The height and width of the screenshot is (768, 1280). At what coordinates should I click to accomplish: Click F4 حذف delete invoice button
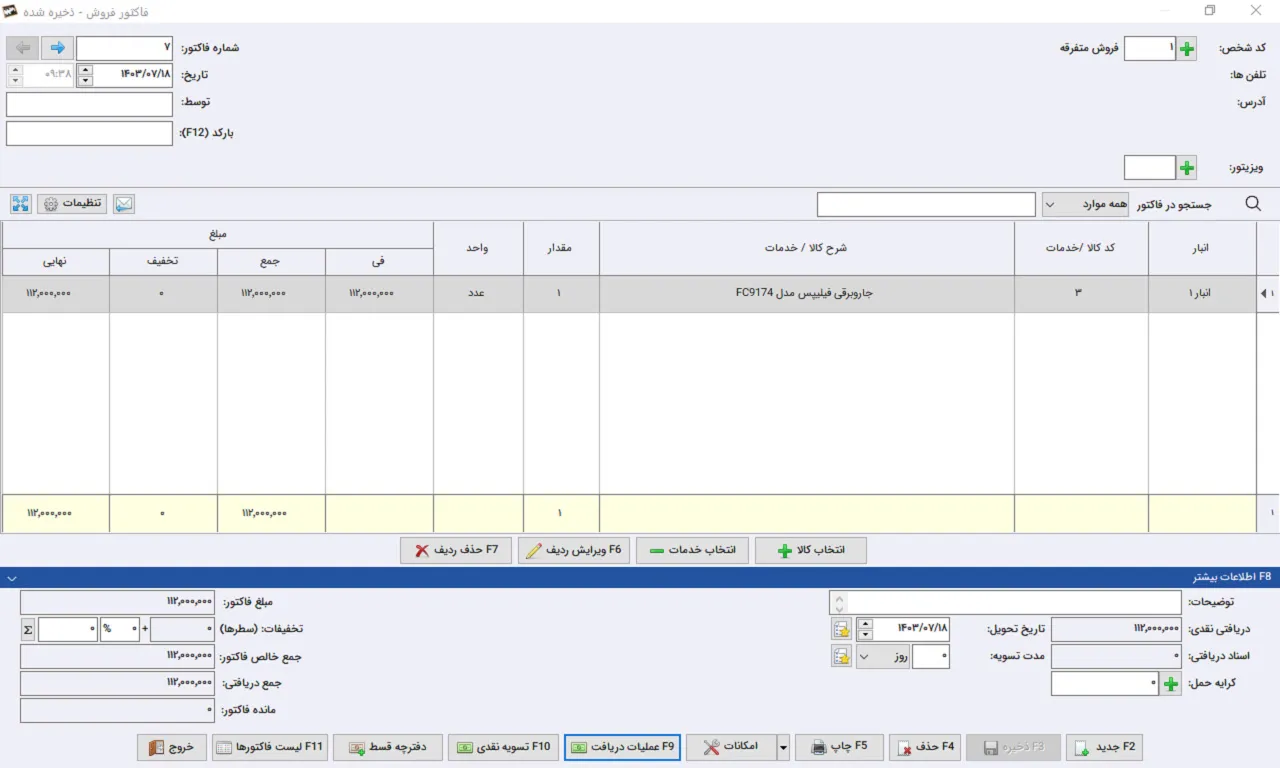point(926,747)
